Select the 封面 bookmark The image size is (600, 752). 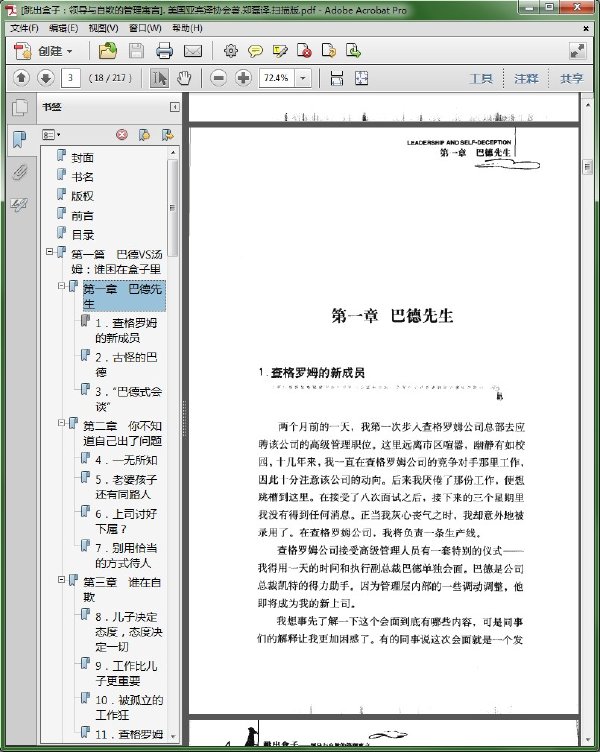[x=82, y=157]
